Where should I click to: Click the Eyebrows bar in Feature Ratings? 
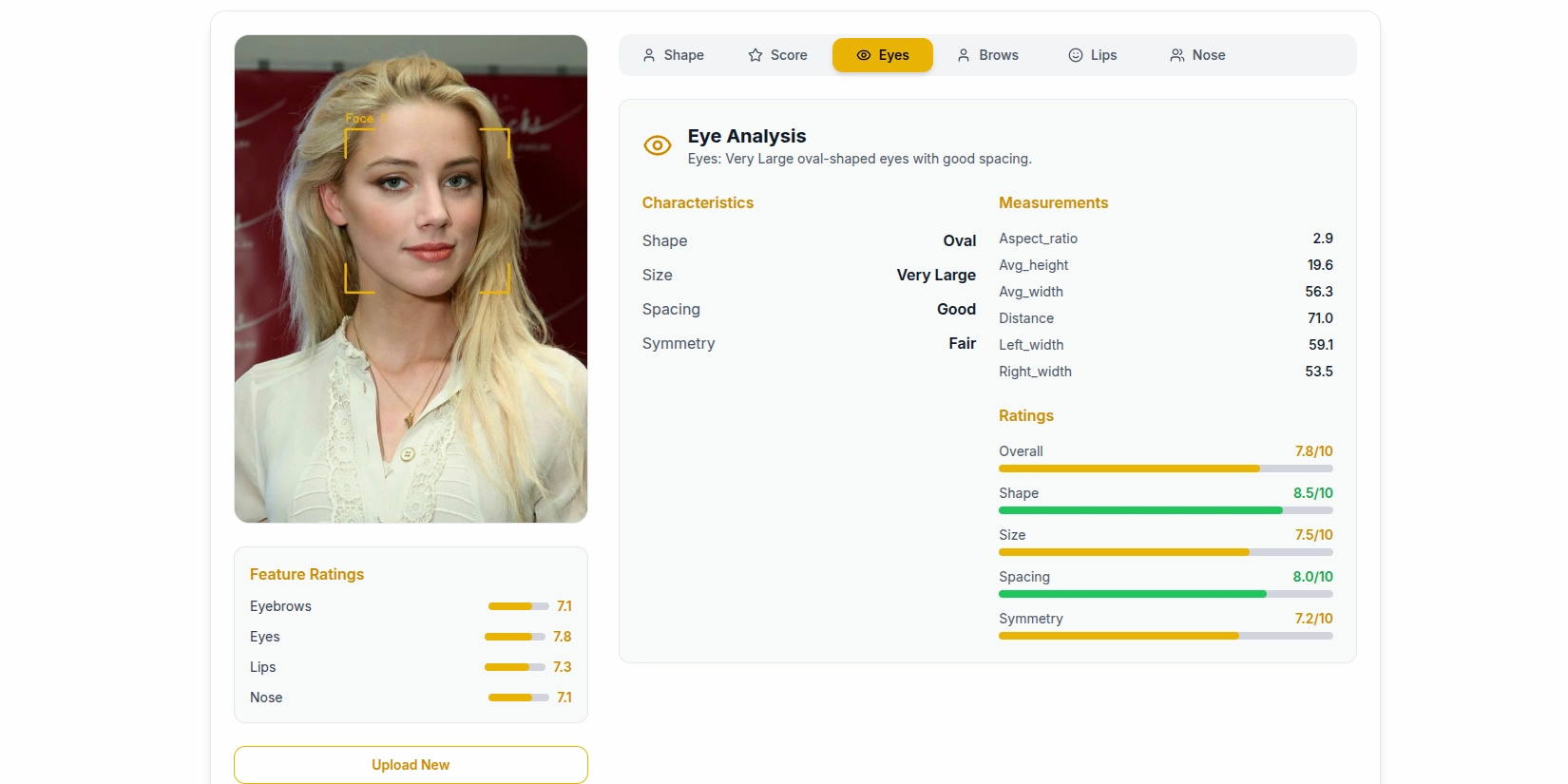(x=518, y=606)
